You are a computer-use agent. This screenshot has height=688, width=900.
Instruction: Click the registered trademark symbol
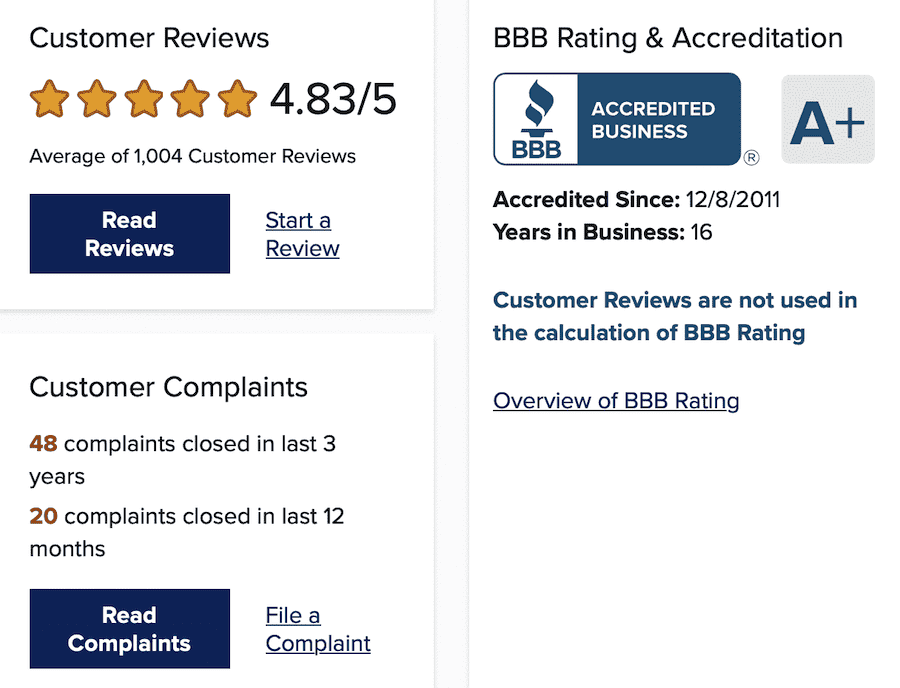click(x=751, y=157)
